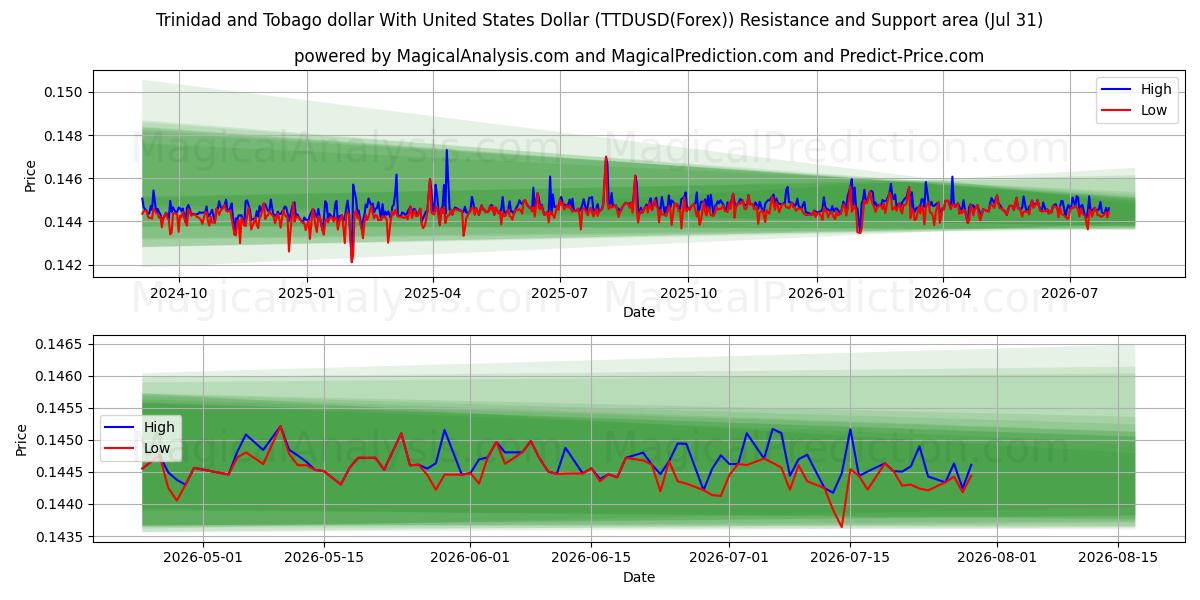Click the 2026-07-01 date tick label

(730, 558)
